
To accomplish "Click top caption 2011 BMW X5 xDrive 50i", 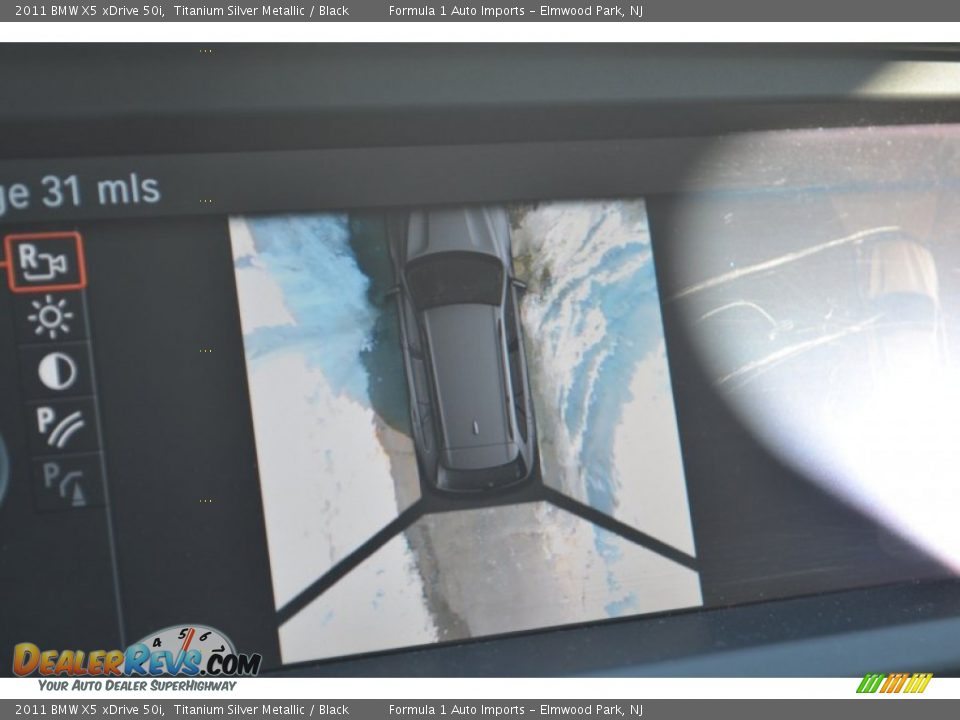I will pos(90,11).
